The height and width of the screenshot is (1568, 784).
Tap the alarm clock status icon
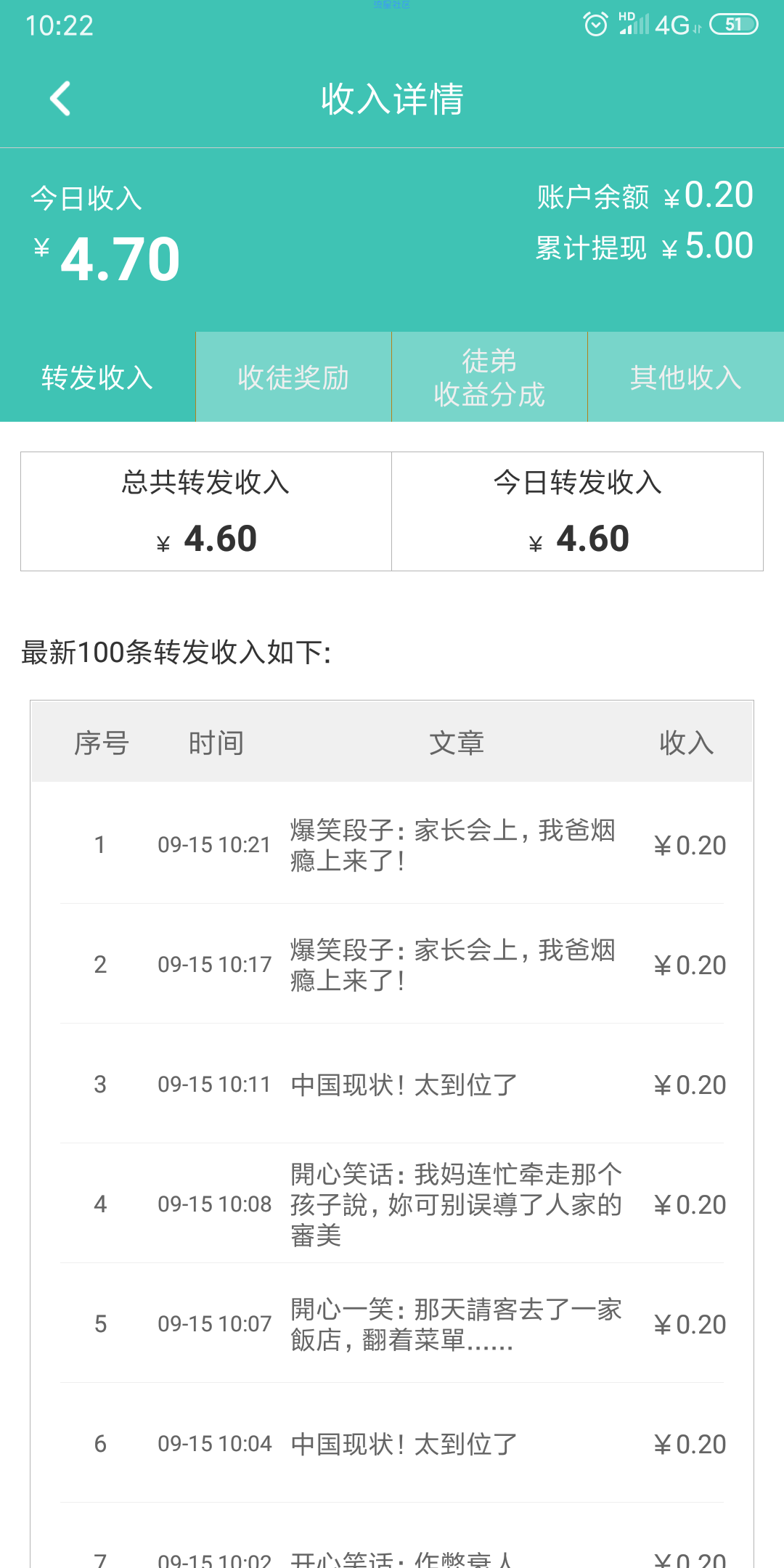tap(596, 25)
